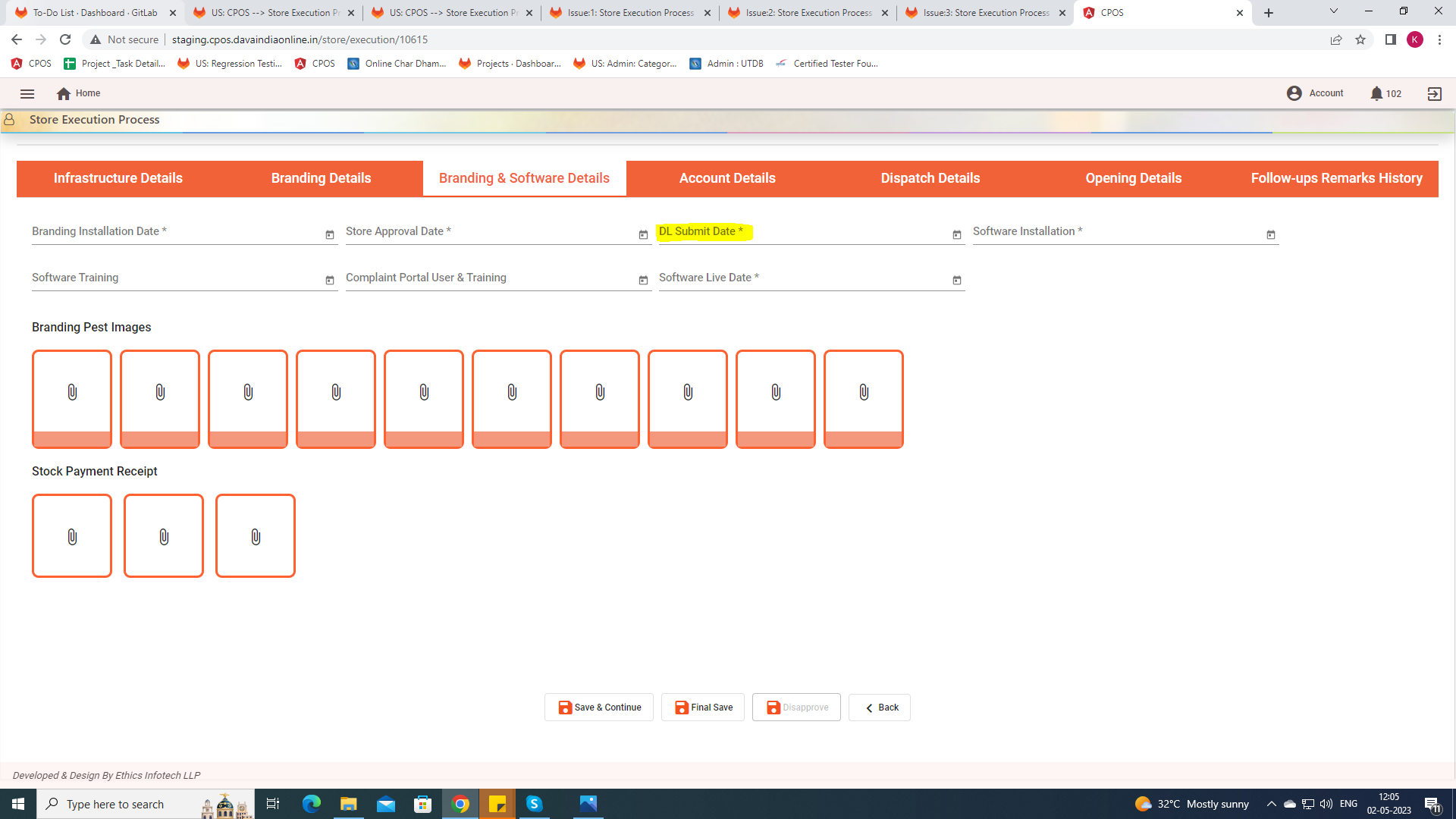Click the notification bell icon

click(x=1376, y=94)
